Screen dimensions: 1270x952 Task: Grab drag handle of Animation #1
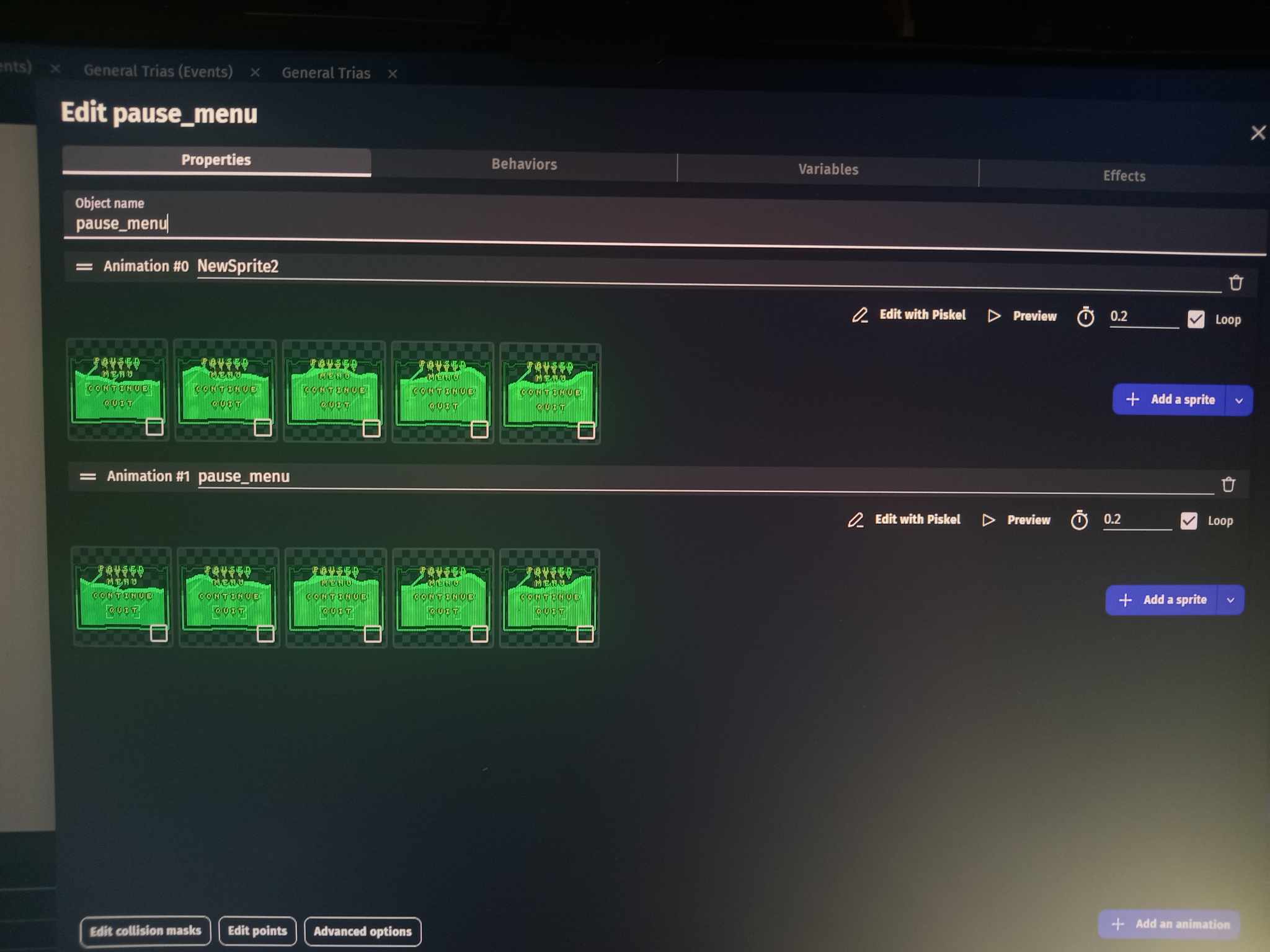click(x=87, y=477)
